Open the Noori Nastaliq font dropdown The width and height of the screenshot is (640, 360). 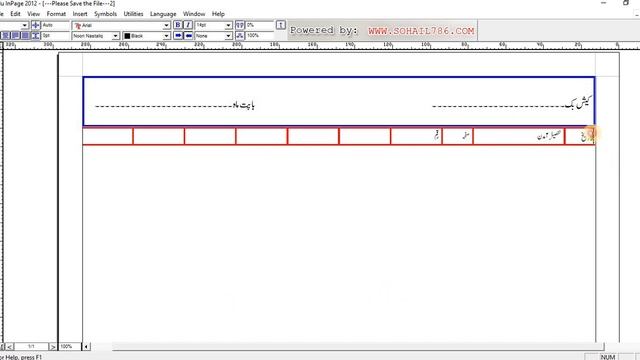(x=115, y=36)
